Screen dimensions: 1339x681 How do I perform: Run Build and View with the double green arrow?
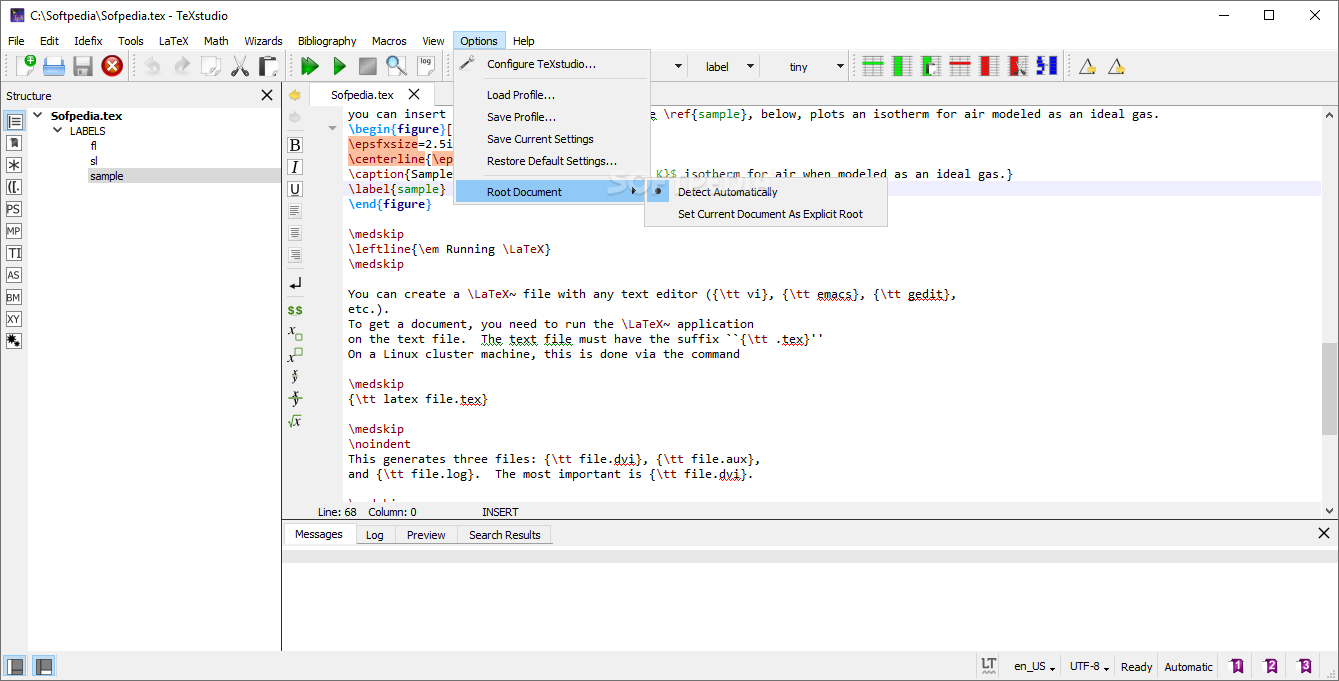pyautogui.click(x=310, y=66)
